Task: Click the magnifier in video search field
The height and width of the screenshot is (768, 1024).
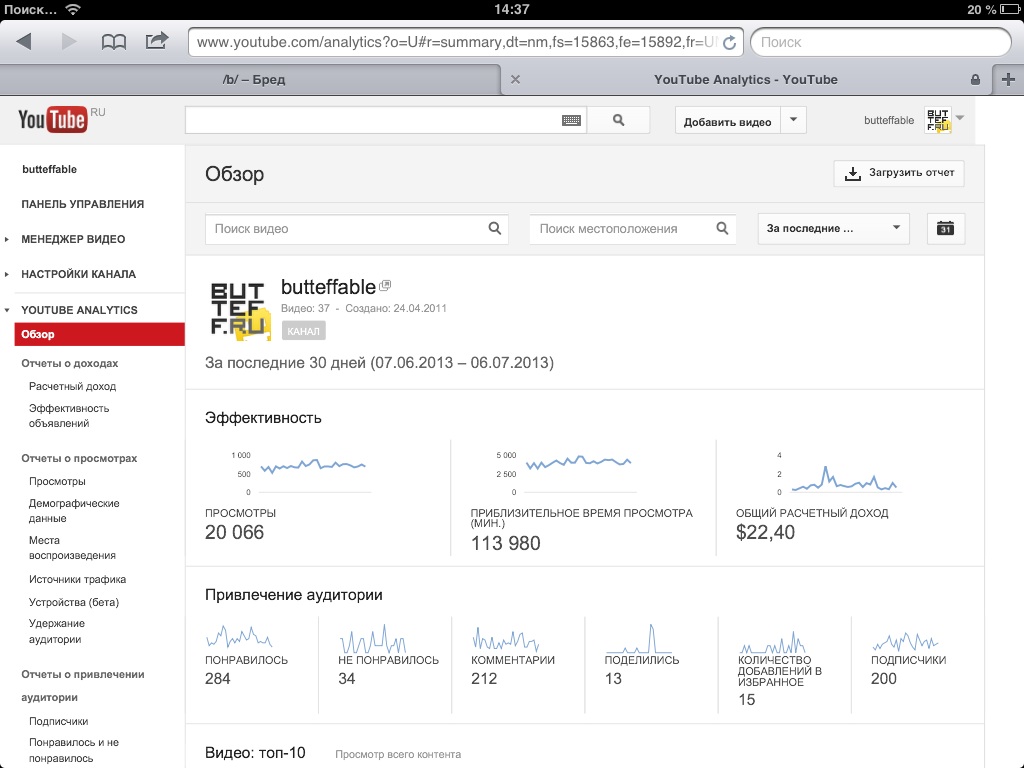Action: pos(495,229)
